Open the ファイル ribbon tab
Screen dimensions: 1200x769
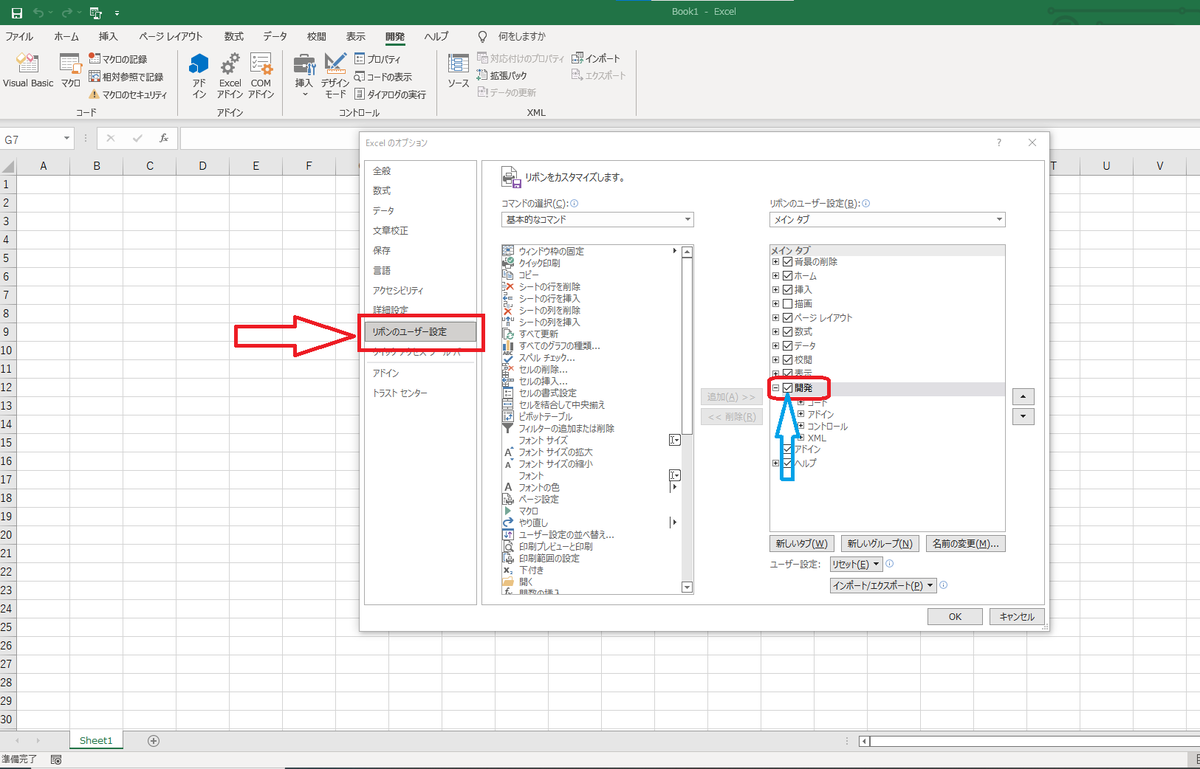pyautogui.click(x=19, y=35)
